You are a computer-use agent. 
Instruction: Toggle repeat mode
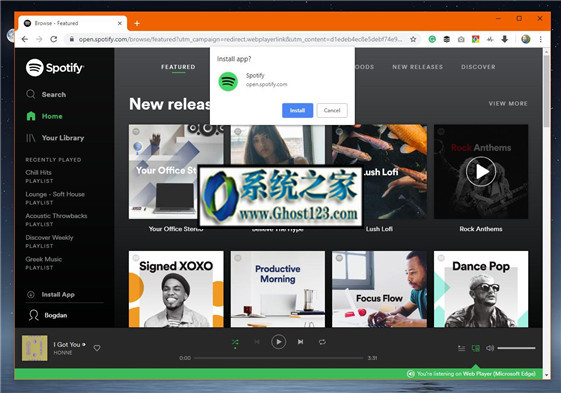coord(322,342)
